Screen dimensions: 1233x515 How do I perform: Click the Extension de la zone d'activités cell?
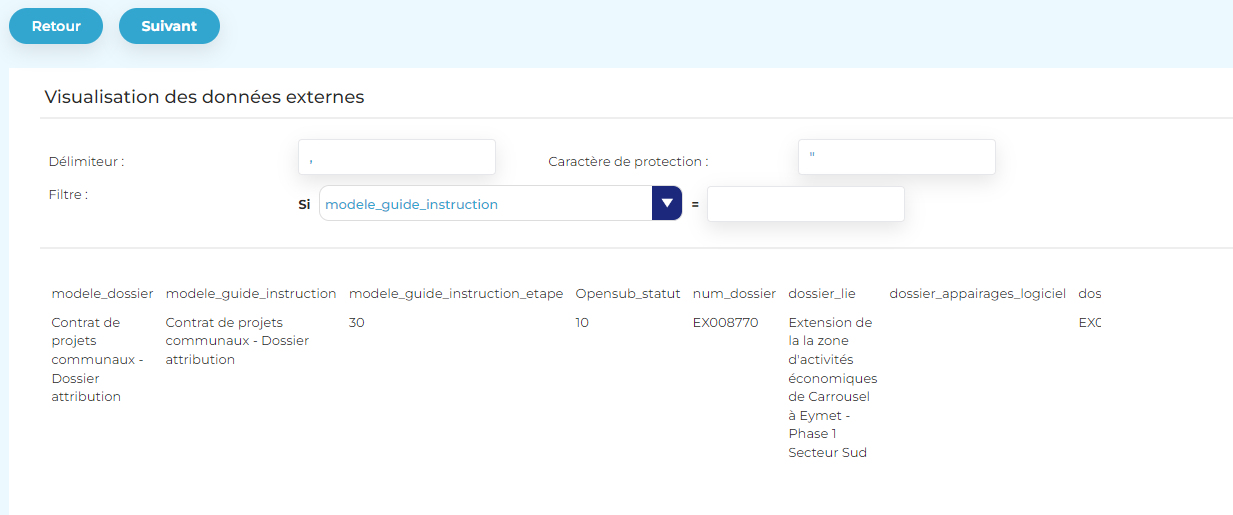point(832,388)
